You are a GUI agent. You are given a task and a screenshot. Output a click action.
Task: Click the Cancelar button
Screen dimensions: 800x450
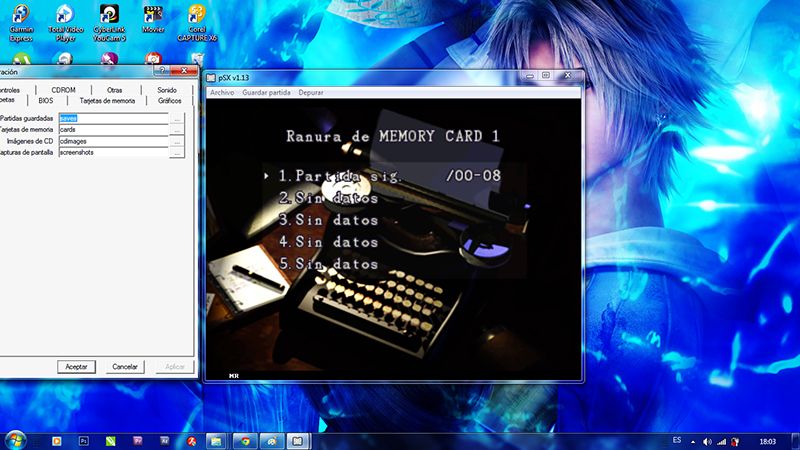(124, 367)
